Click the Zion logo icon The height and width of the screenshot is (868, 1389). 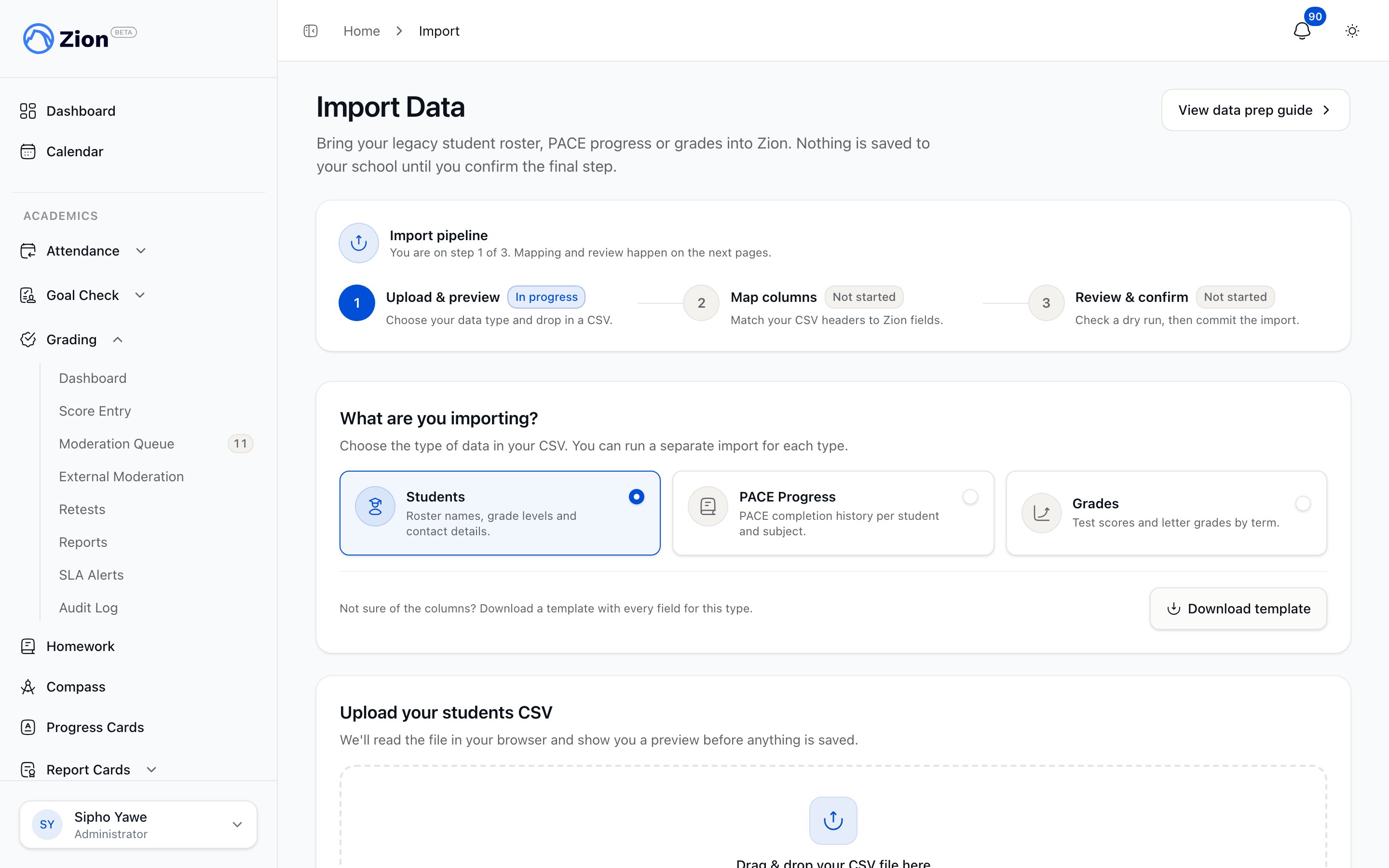[38, 39]
